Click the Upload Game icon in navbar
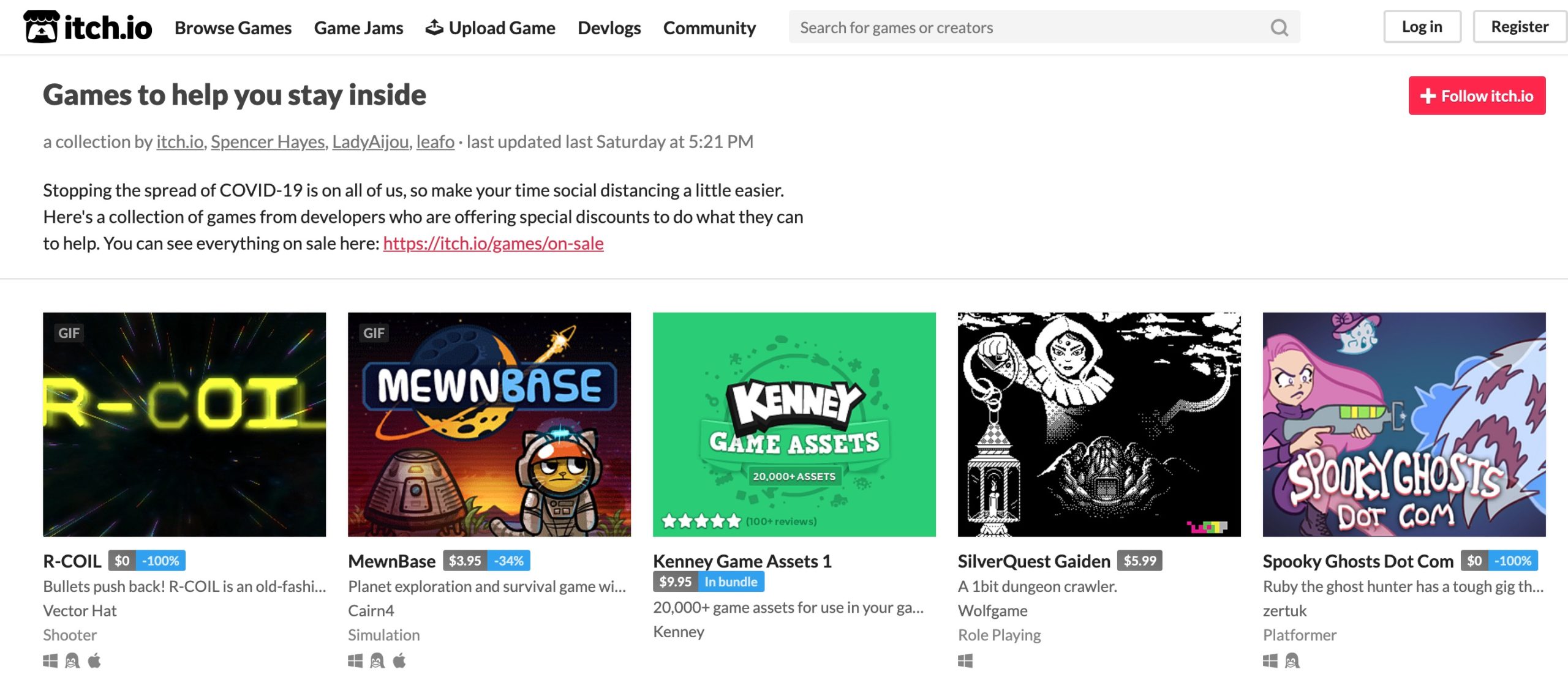Screen dimensions: 1568x688 coord(434,28)
